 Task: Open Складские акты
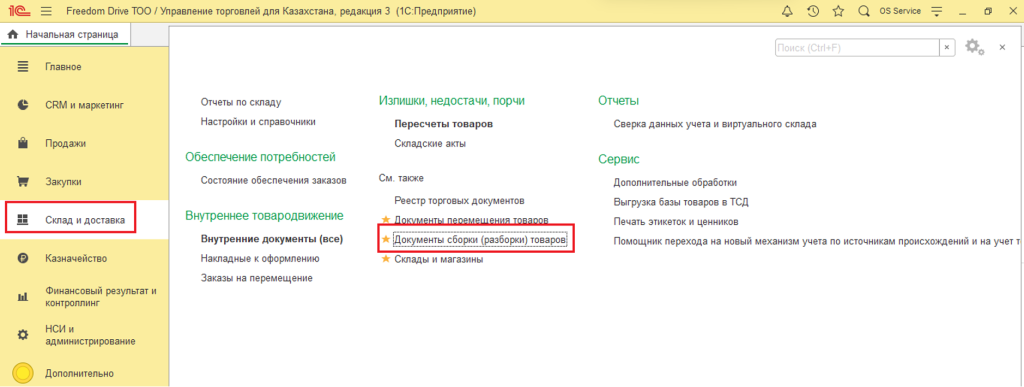430,143
